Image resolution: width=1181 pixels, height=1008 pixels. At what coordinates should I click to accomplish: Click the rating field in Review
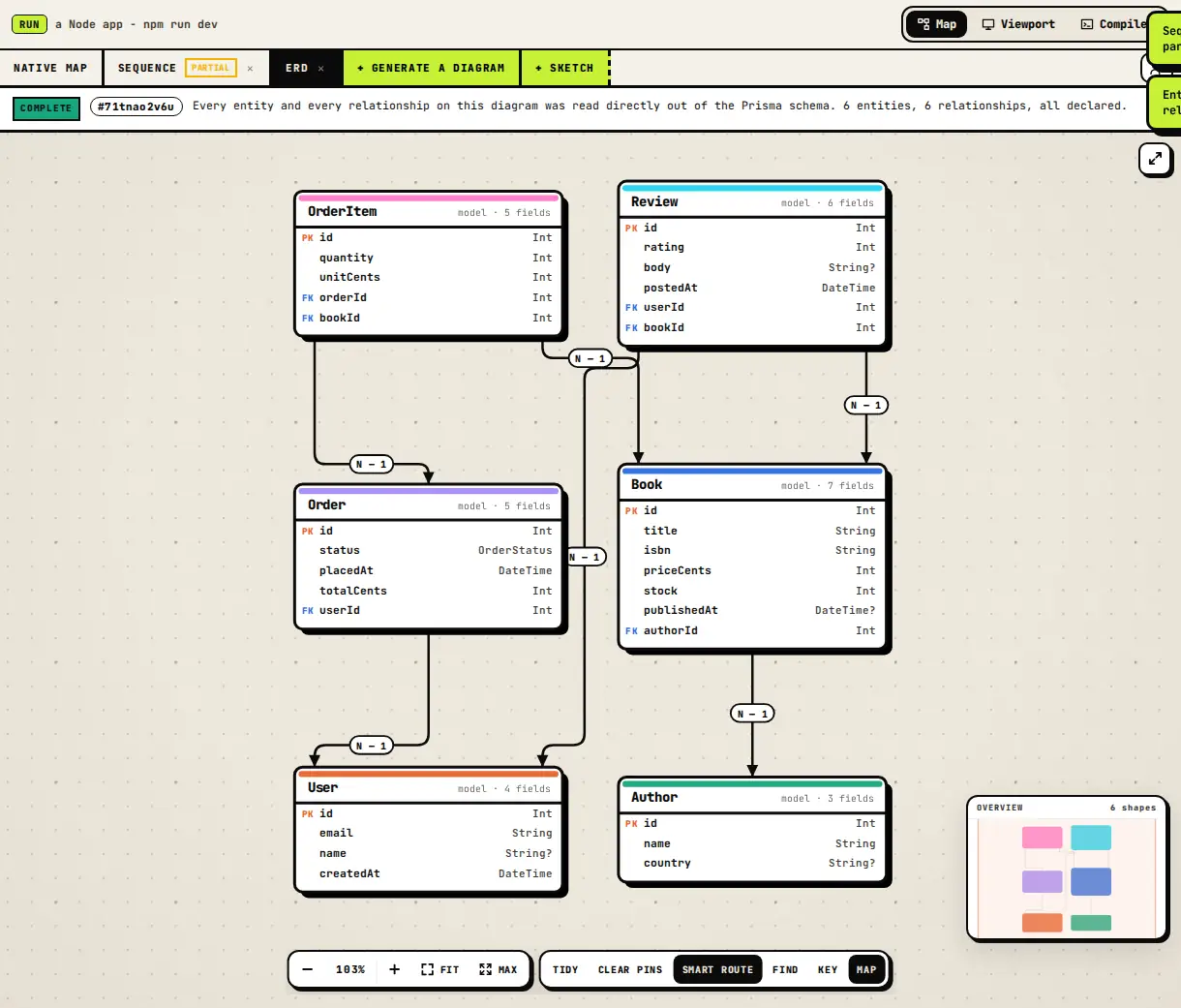752,247
